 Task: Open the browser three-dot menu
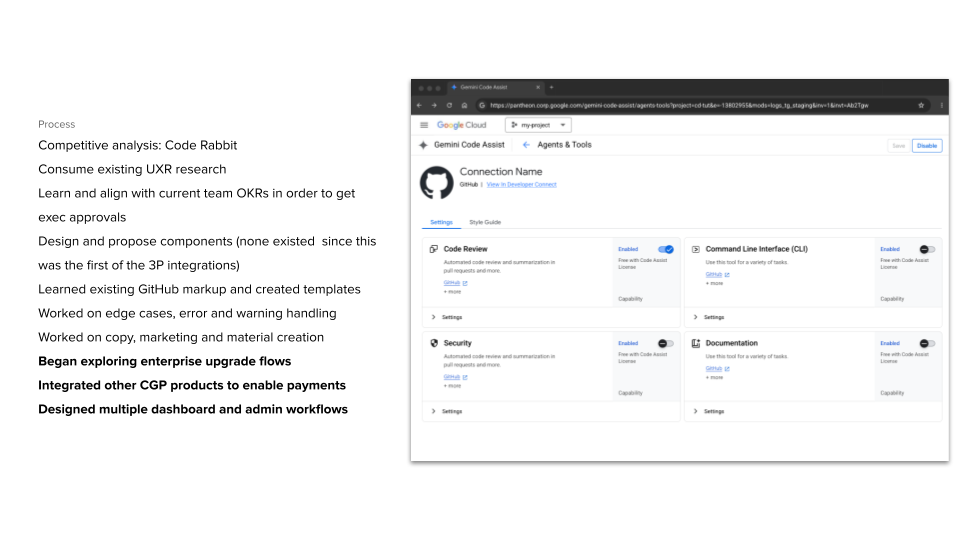click(941, 105)
